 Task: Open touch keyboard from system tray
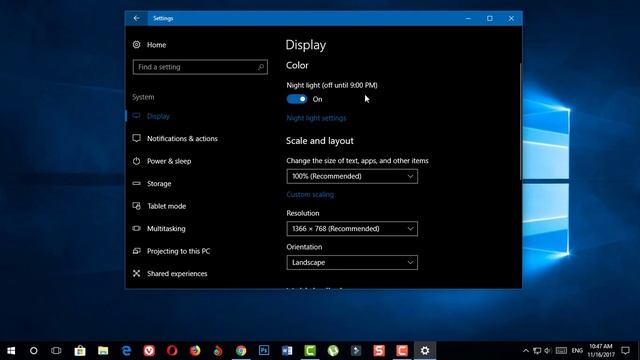pos(561,351)
